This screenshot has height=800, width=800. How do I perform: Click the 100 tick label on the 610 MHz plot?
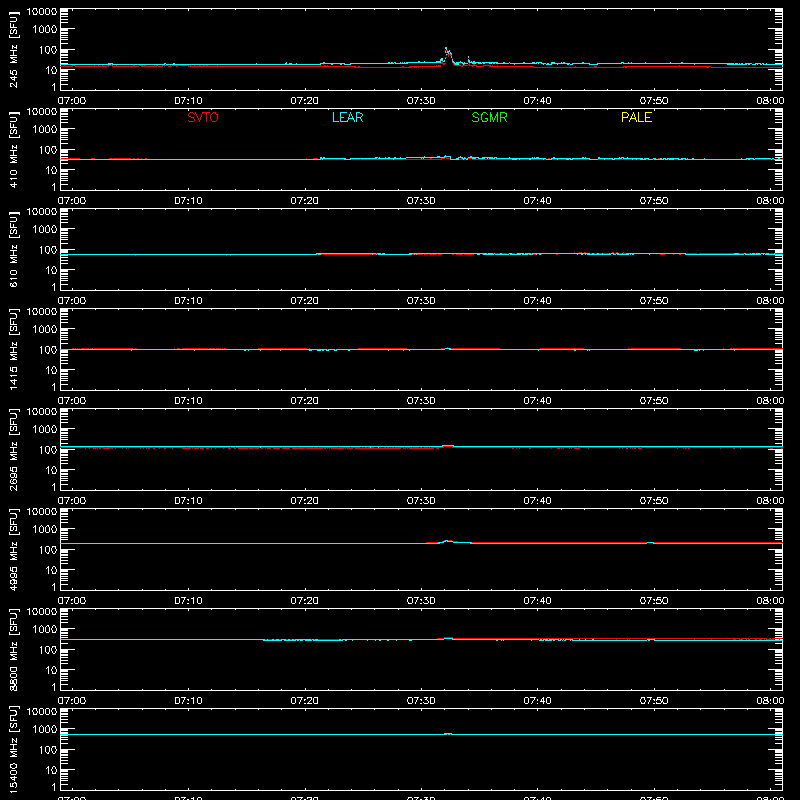pyautogui.click(x=48, y=250)
